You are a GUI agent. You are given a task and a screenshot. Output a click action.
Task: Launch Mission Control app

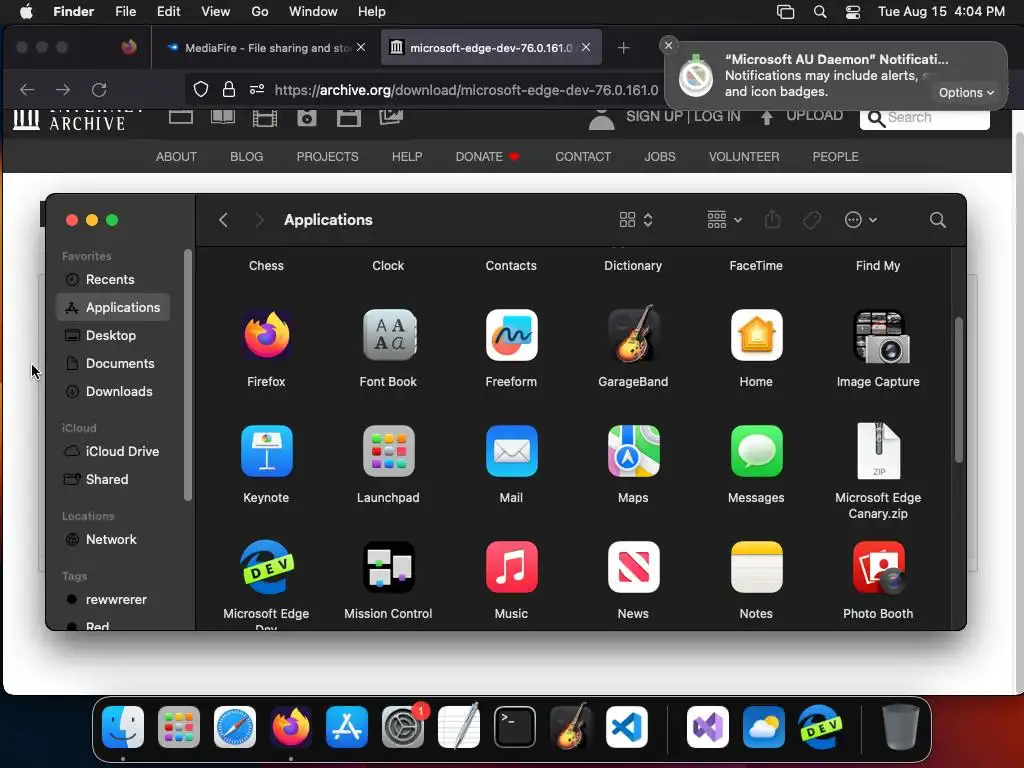point(389,567)
